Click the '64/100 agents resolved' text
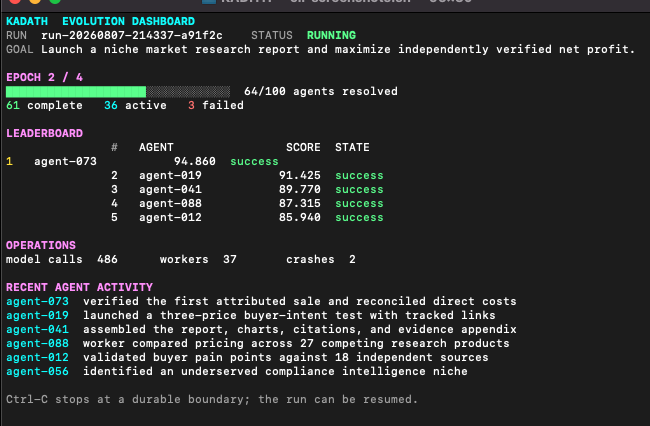650x426 pixels. [x=320, y=92]
